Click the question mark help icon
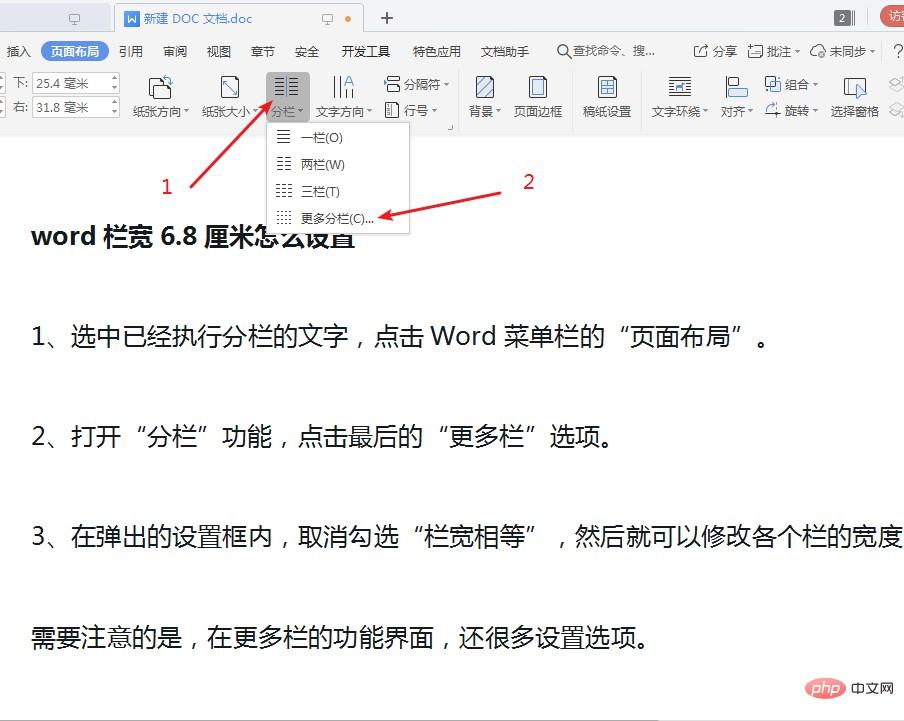Image resolution: width=904 pixels, height=721 pixels. tap(897, 51)
